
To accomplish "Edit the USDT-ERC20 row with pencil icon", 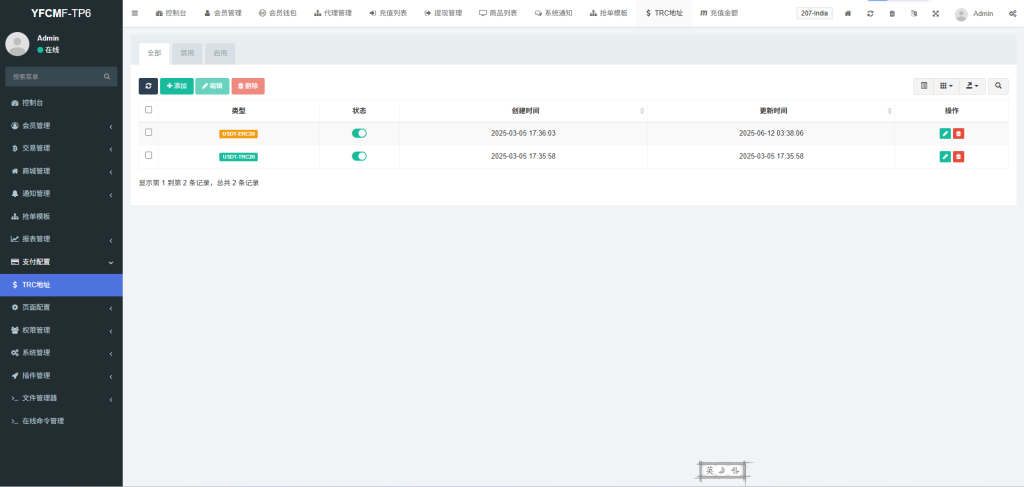I will pyautogui.click(x=945, y=133).
